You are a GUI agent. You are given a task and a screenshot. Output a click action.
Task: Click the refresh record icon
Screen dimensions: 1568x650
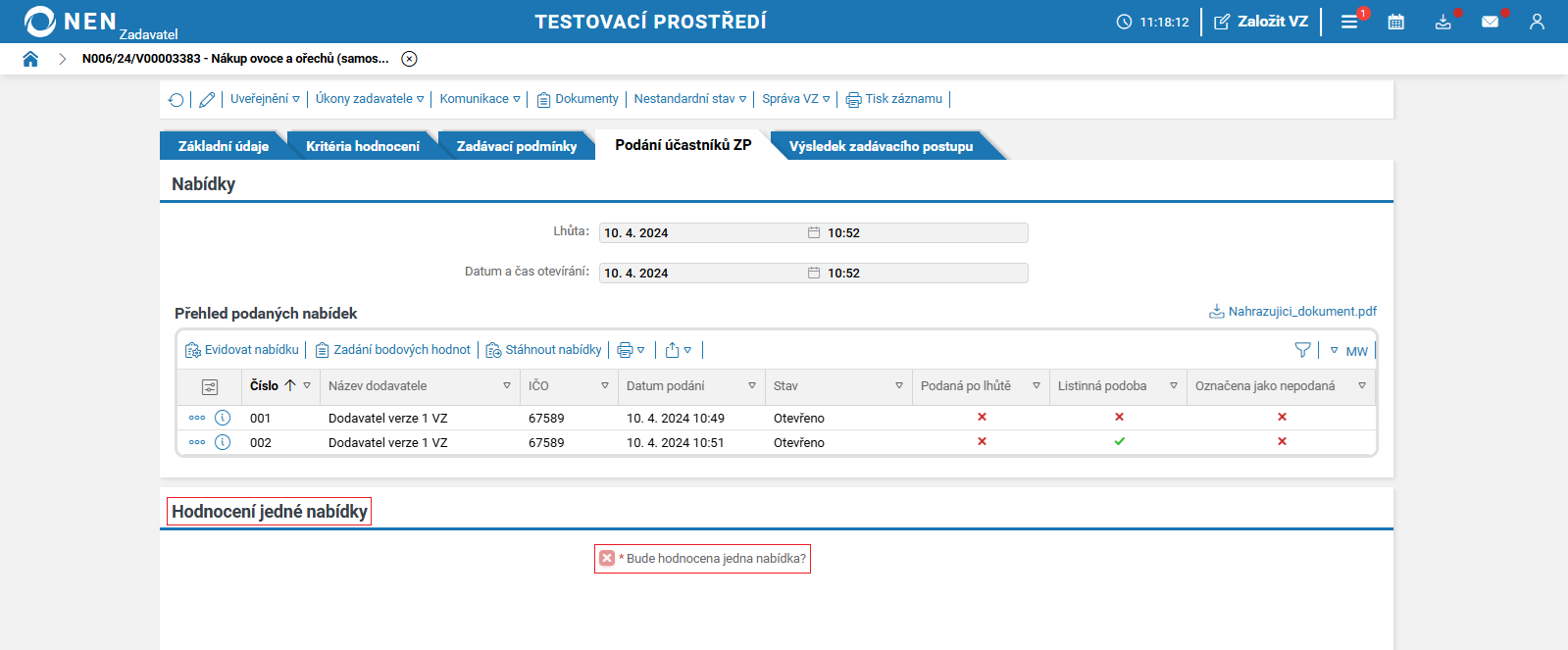[176, 99]
